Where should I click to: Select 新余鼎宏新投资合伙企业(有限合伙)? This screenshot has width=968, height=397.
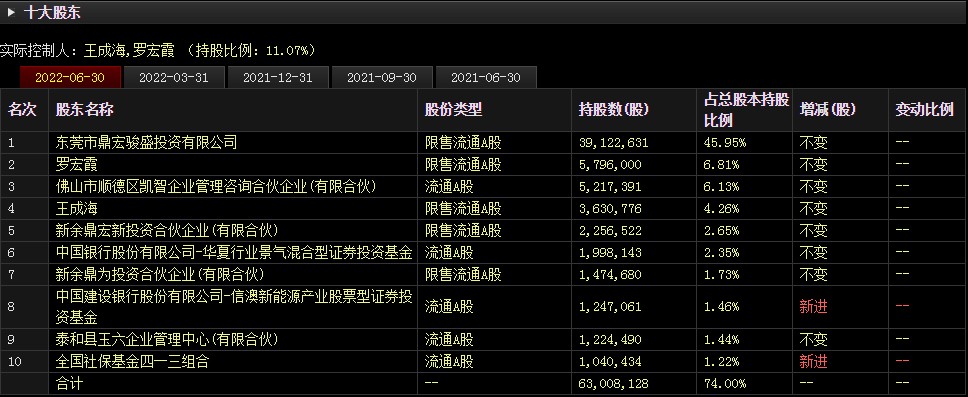point(167,230)
